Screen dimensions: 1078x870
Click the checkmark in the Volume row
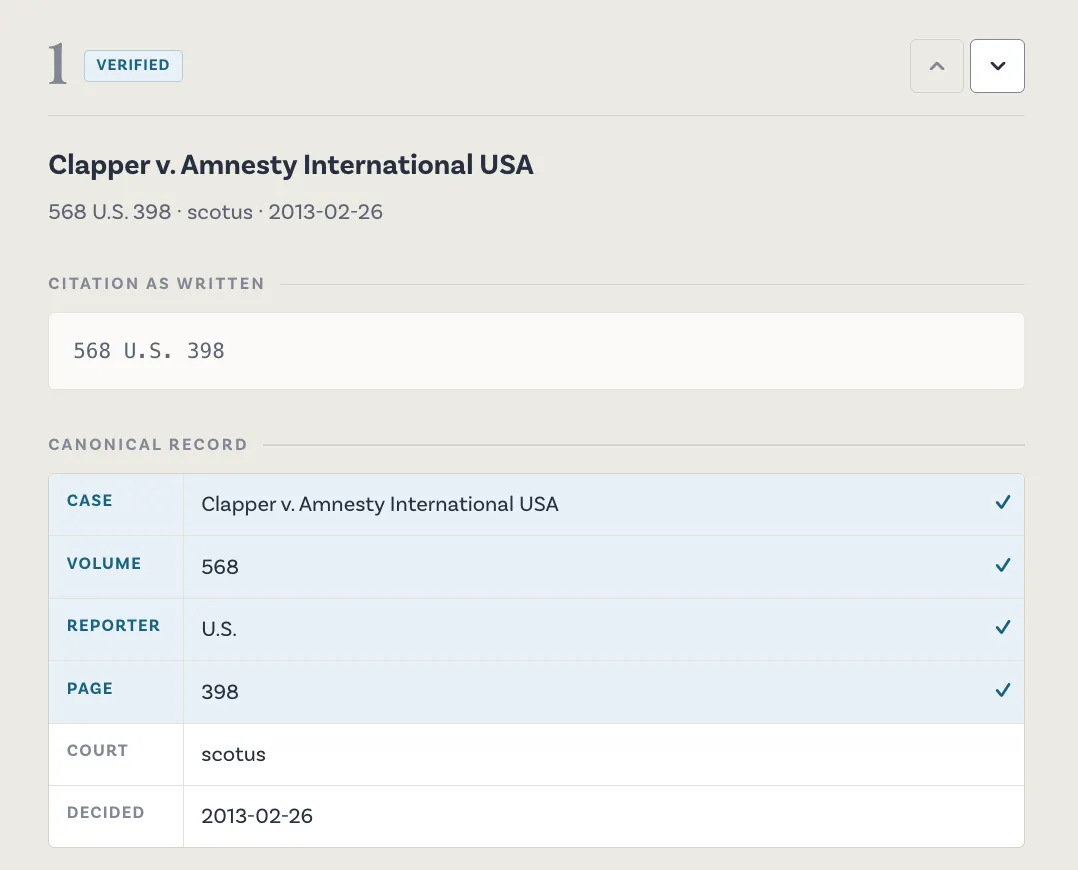coord(1003,565)
